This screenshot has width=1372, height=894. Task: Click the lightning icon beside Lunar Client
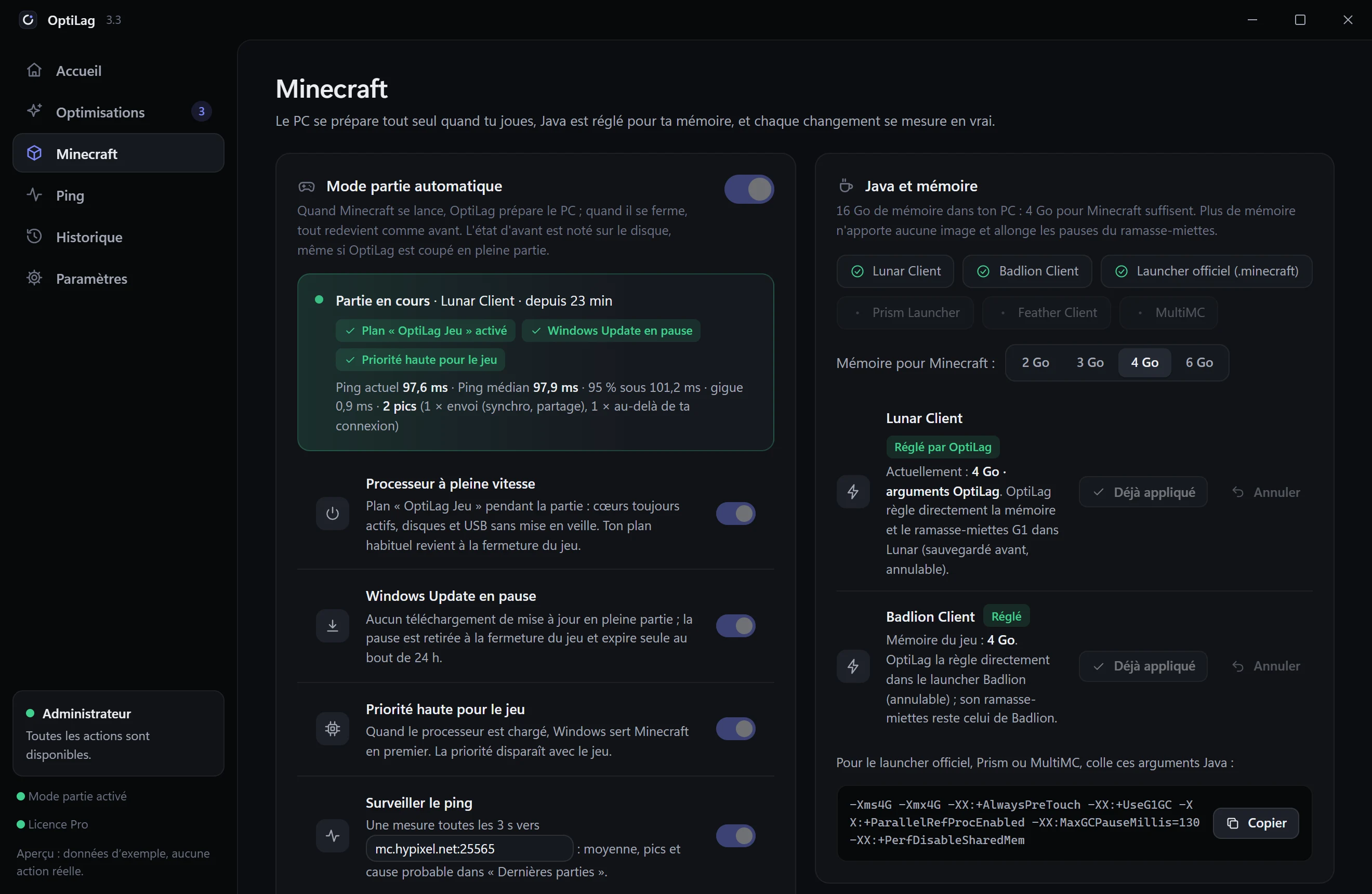pyautogui.click(x=853, y=492)
